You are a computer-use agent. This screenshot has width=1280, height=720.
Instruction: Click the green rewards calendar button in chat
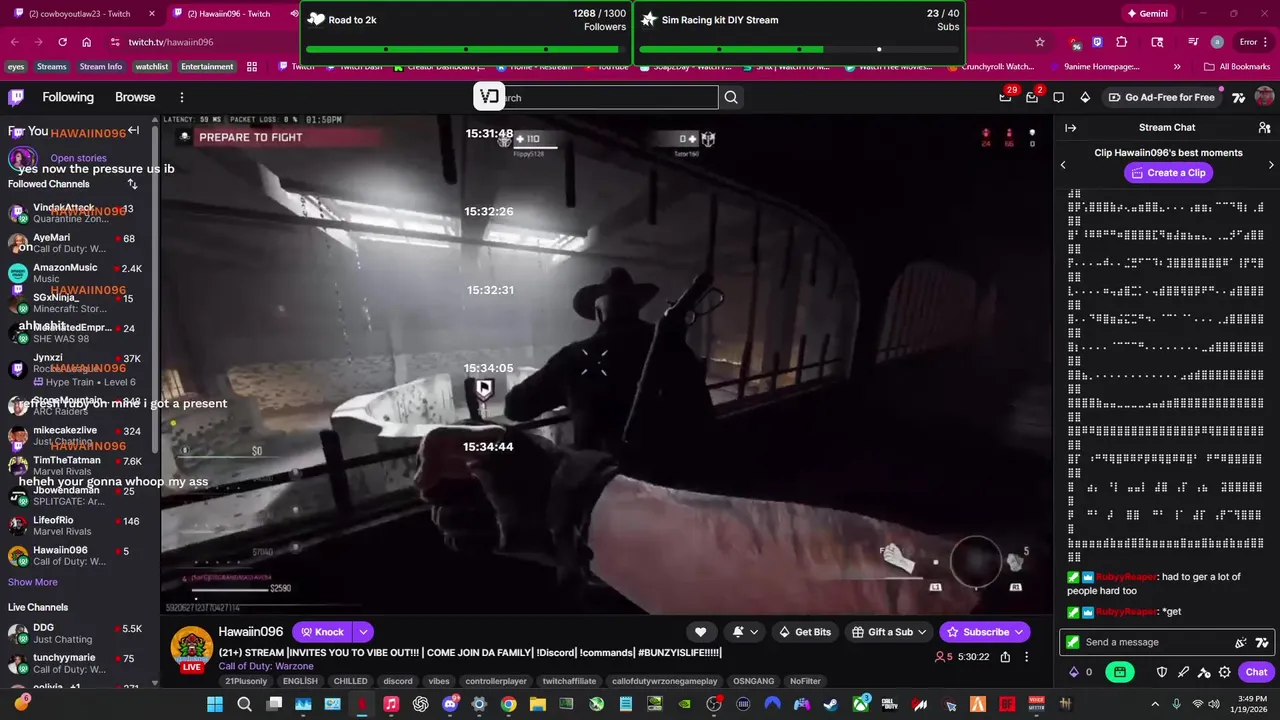[1119, 672]
